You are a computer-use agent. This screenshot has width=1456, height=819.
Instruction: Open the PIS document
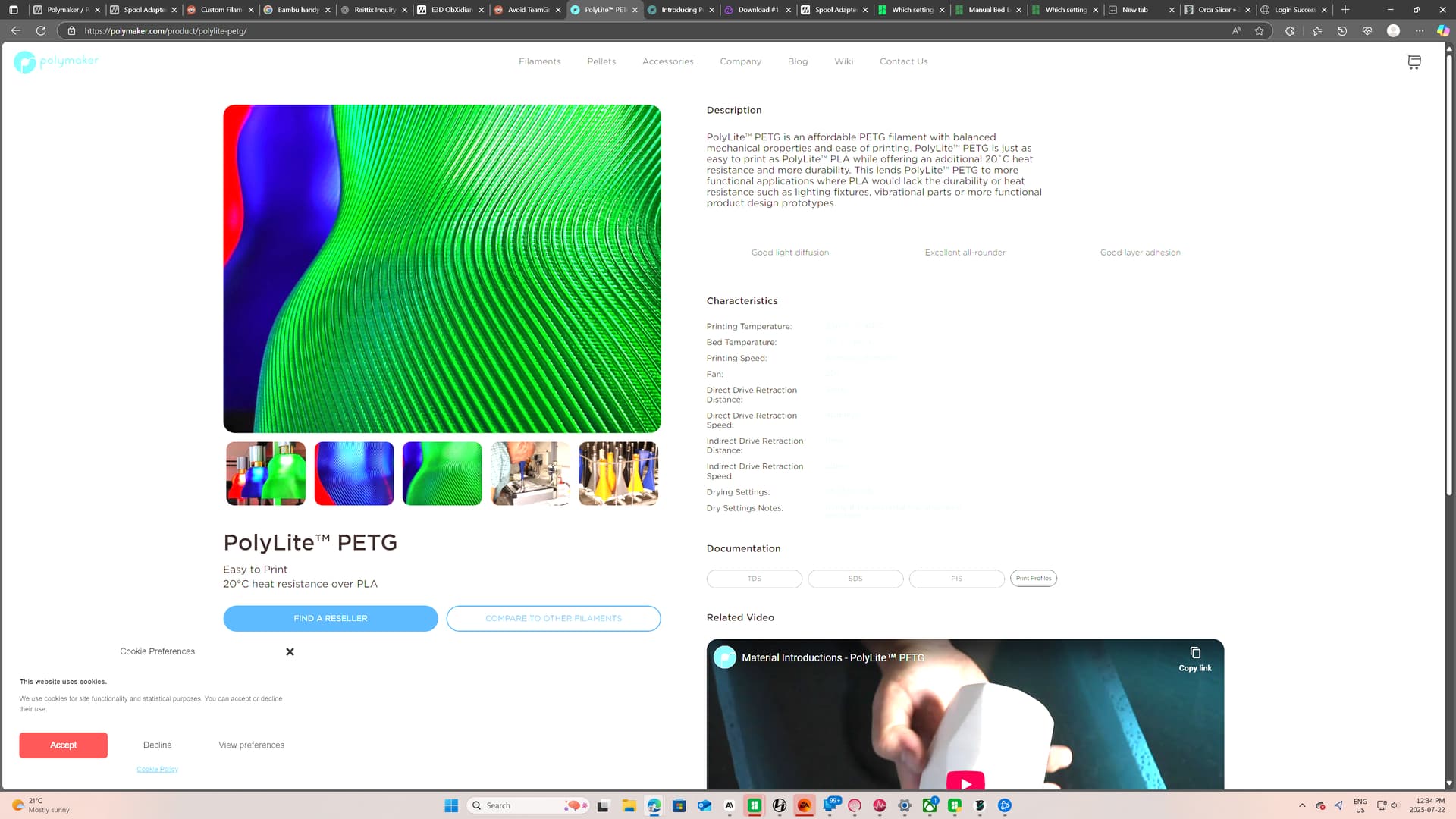[956, 579]
